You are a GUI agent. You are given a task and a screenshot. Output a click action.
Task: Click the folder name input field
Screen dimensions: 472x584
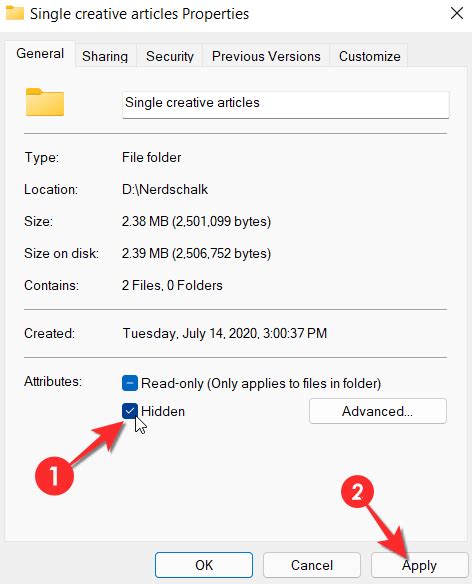pos(286,105)
